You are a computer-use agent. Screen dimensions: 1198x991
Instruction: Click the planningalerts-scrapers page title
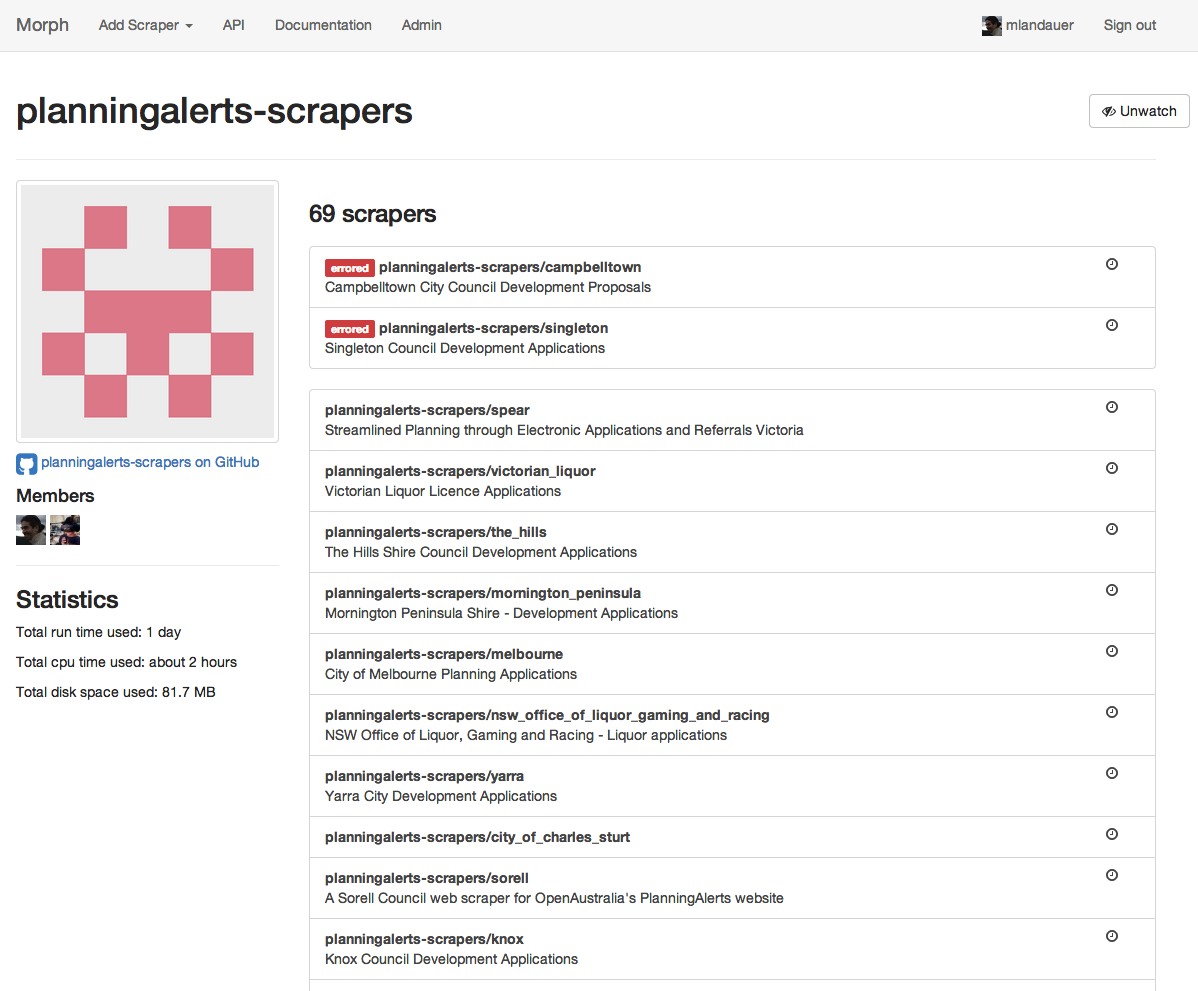pos(214,112)
